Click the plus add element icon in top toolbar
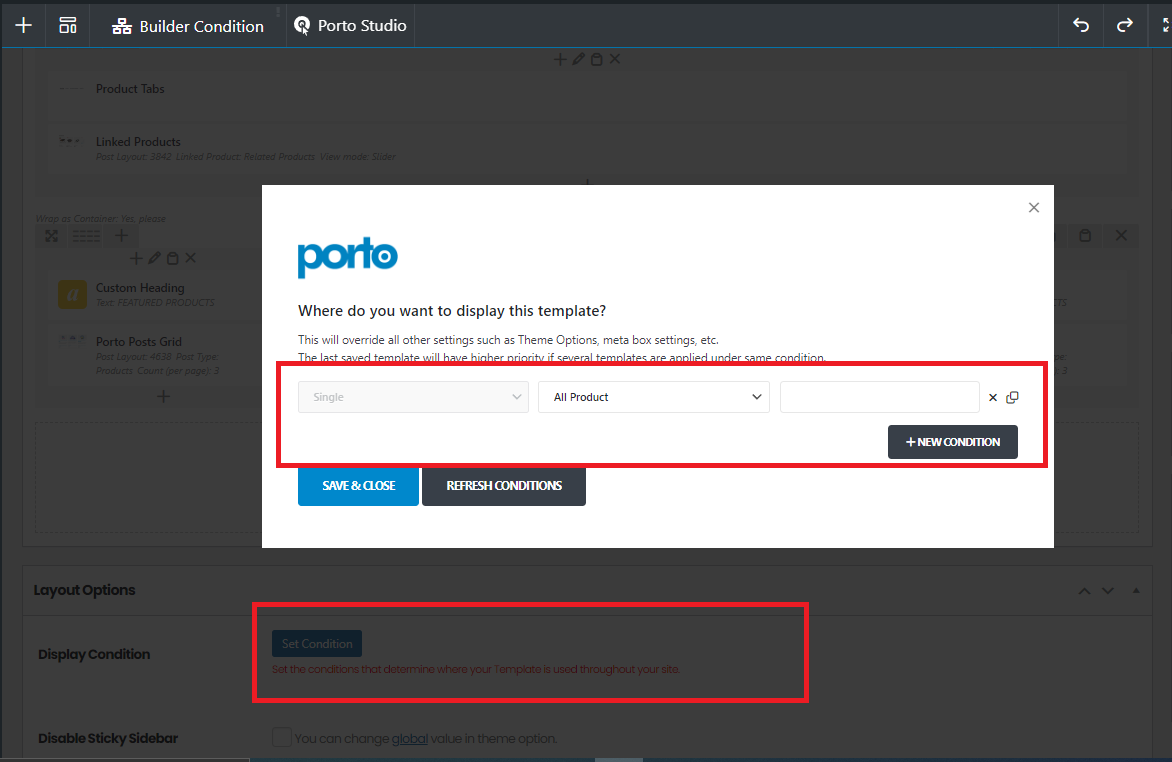Viewport: 1172px width, 762px height. pos(23,25)
